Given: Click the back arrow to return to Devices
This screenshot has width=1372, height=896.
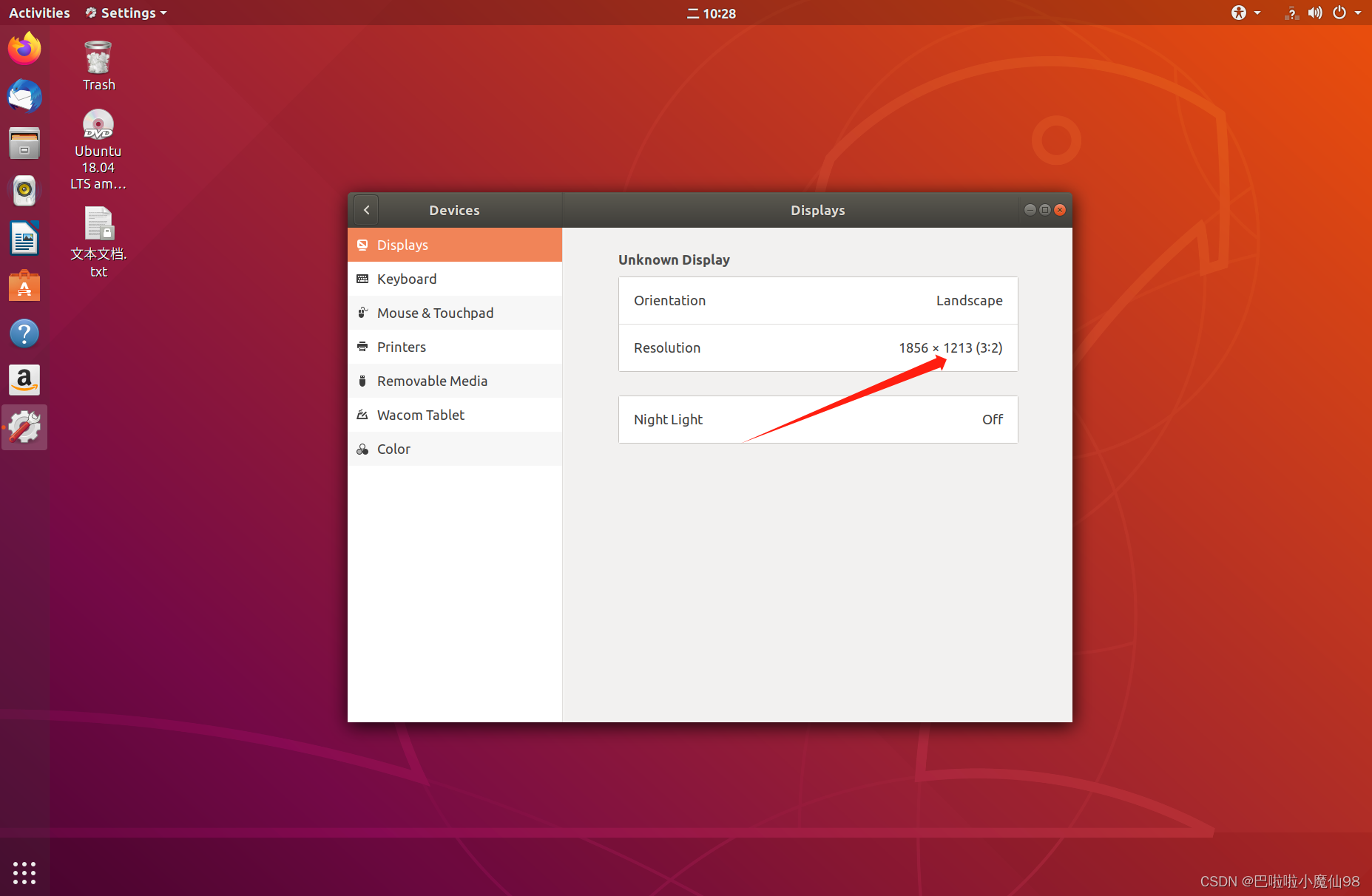Looking at the screenshot, I should (366, 210).
